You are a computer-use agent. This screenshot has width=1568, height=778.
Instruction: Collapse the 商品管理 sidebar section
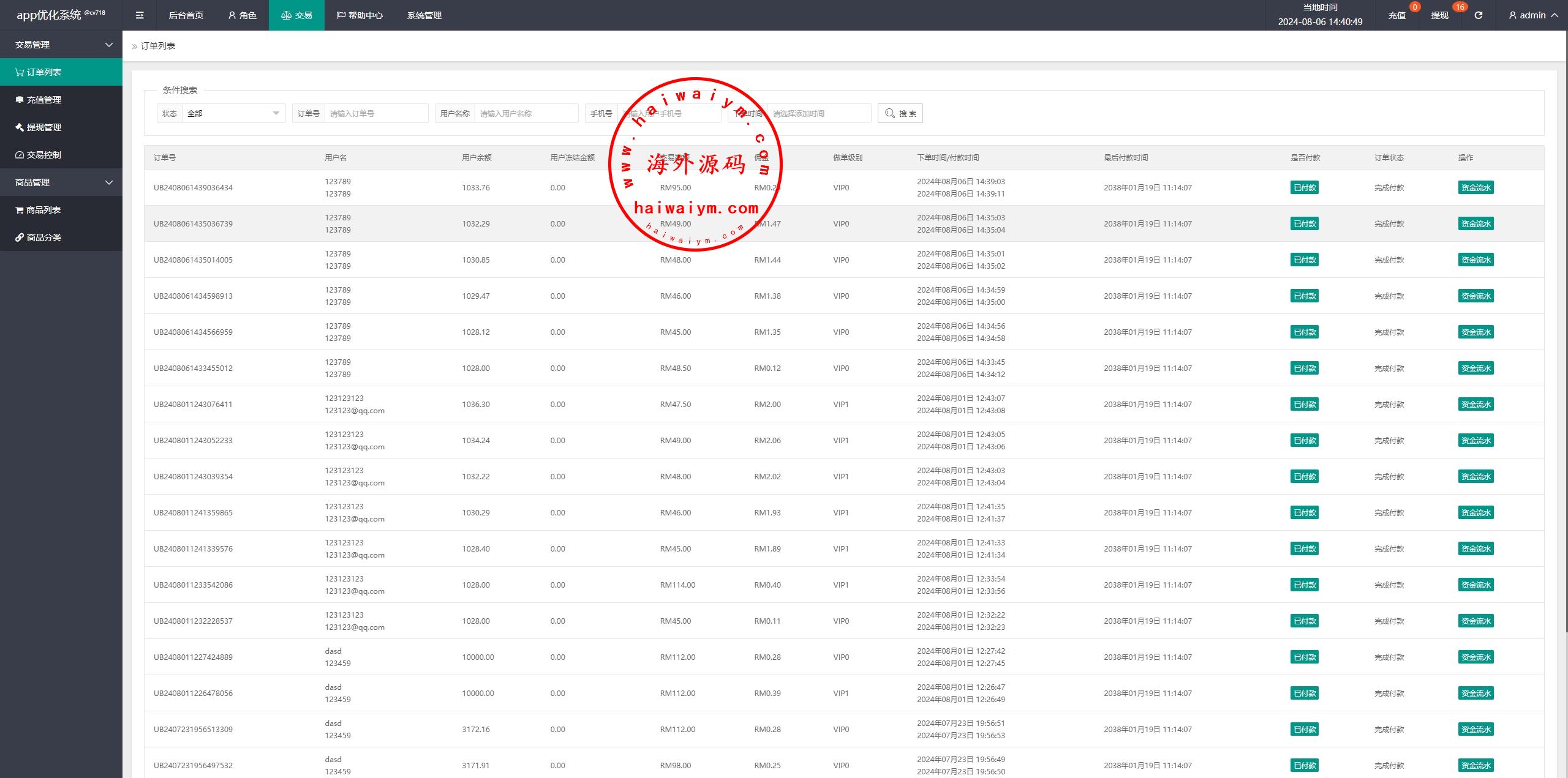[x=61, y=182]
